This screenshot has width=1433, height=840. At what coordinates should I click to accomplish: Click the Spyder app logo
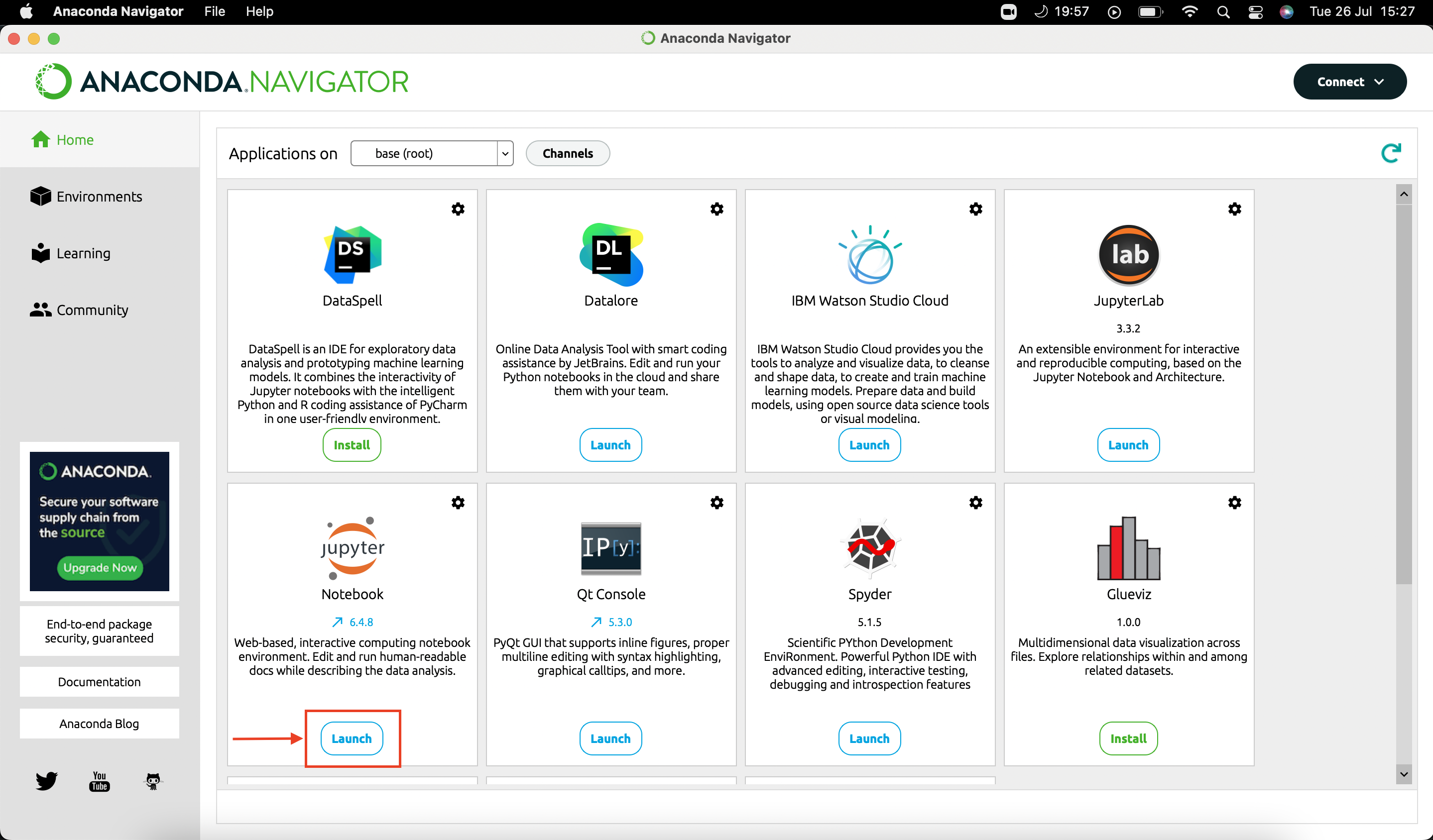(869, 547)
